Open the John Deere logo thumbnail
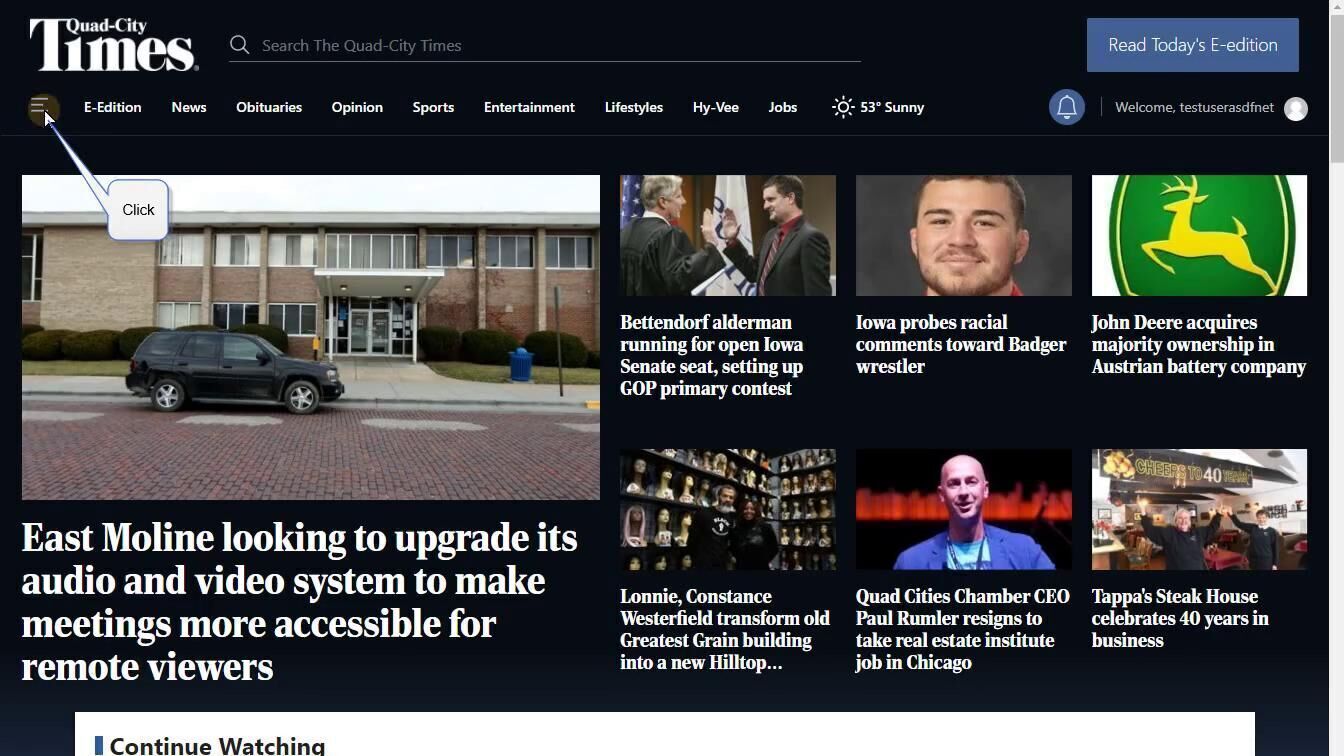The image size is (1344, 756). pos(1199,236)
